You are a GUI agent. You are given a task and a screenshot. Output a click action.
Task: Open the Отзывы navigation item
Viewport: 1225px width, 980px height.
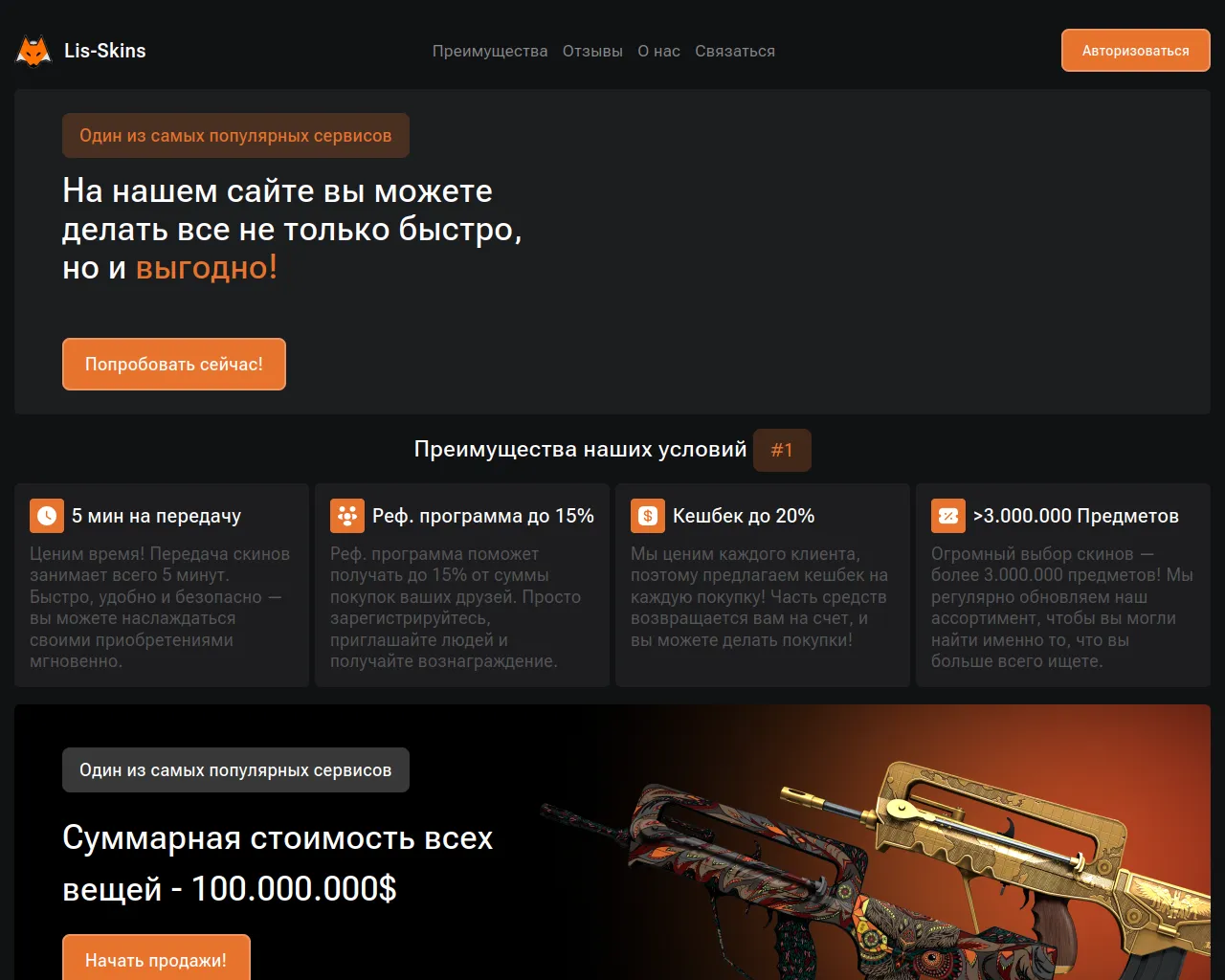592,51
